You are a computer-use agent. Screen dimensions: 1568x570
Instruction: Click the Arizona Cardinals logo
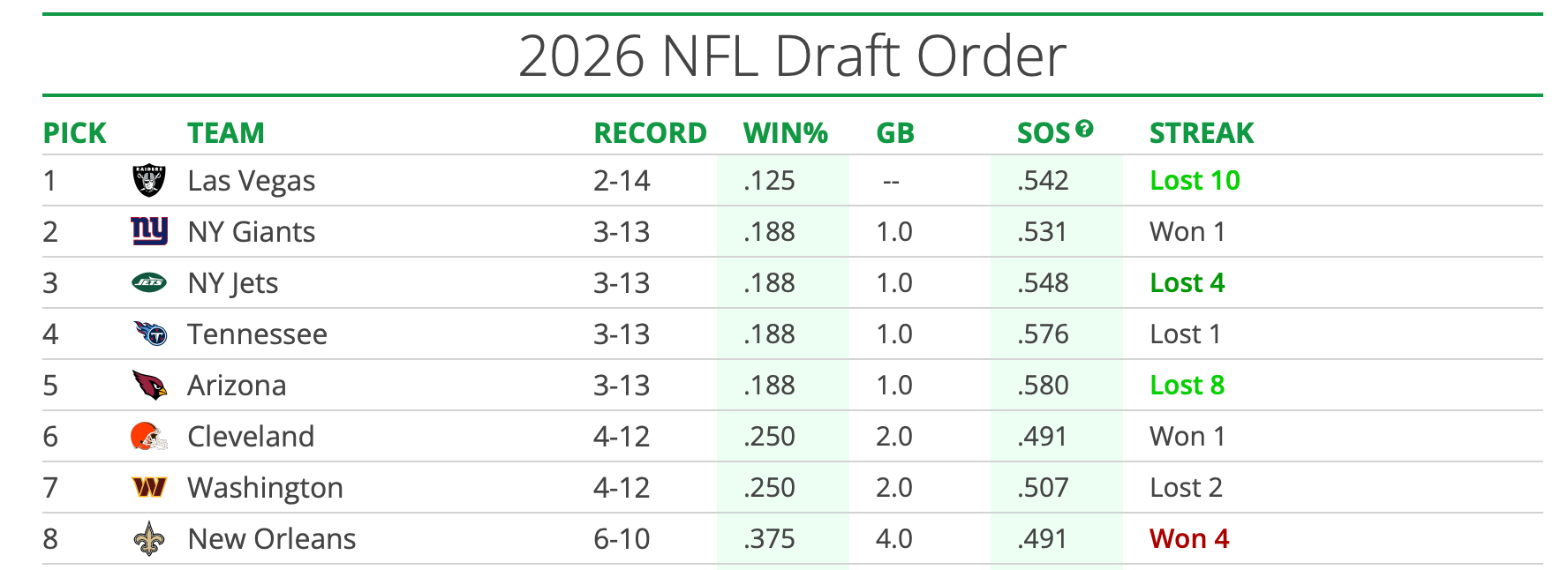(x=149, y=385)
